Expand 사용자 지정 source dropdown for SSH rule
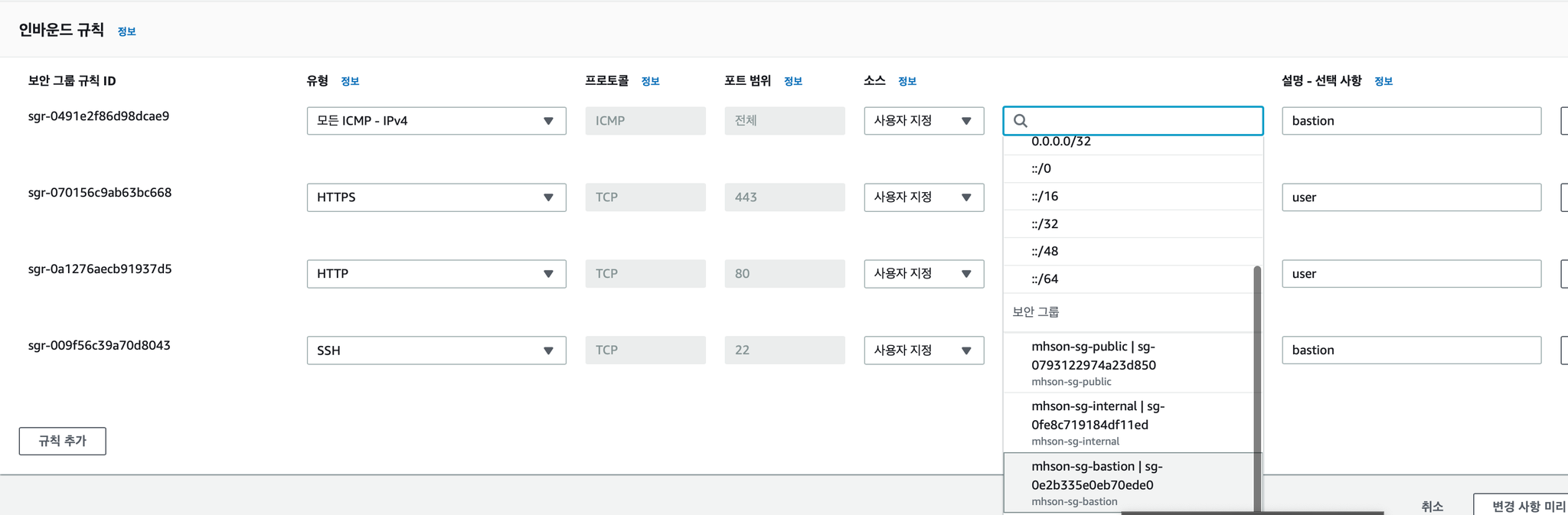The height and width of the screenshot is (515, 1568). 924,350
